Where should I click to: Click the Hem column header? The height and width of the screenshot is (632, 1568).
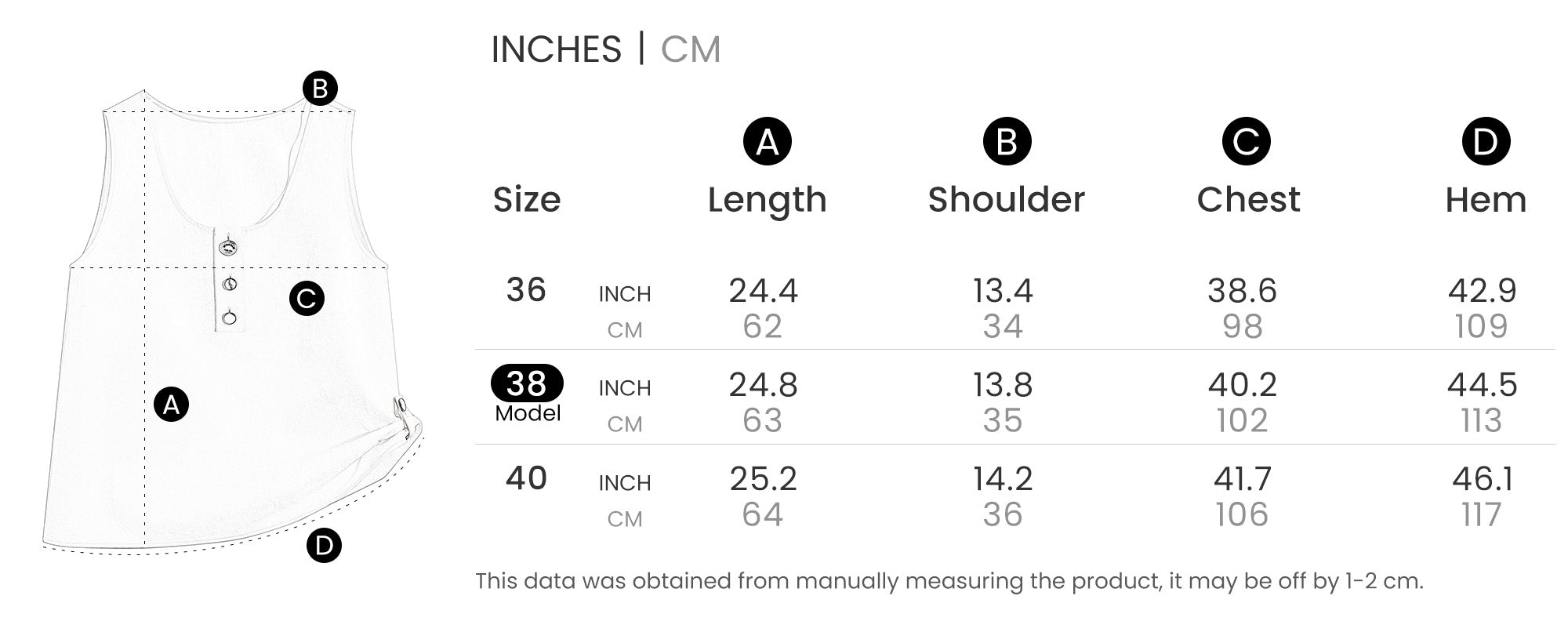pyautogui.click(x=1486, y=200)
